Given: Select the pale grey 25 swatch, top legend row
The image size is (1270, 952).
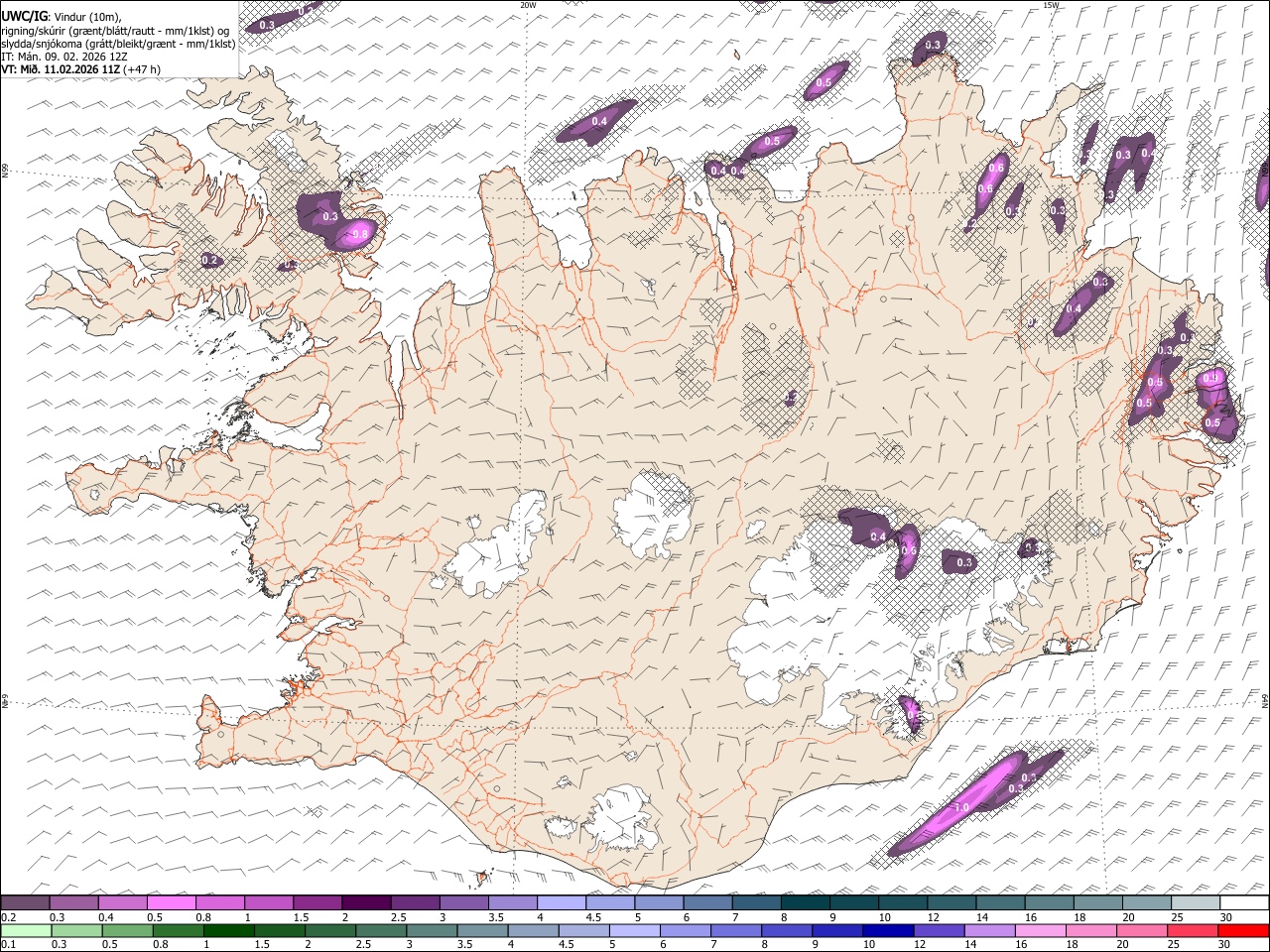Looking at the screenshot, I should coord(1196,902).
